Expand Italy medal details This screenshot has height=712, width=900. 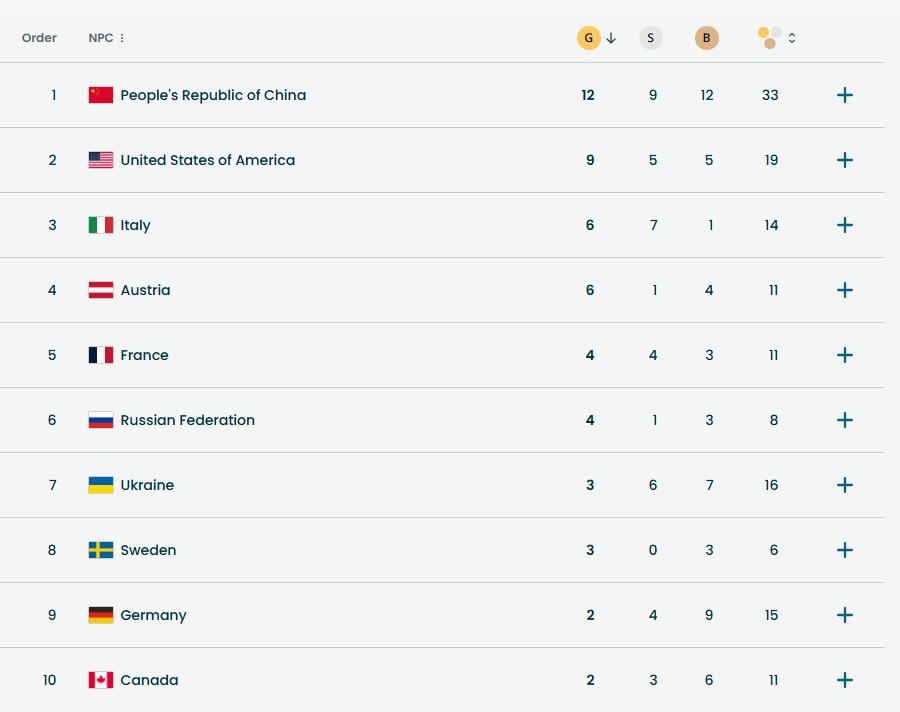point(845,225)
